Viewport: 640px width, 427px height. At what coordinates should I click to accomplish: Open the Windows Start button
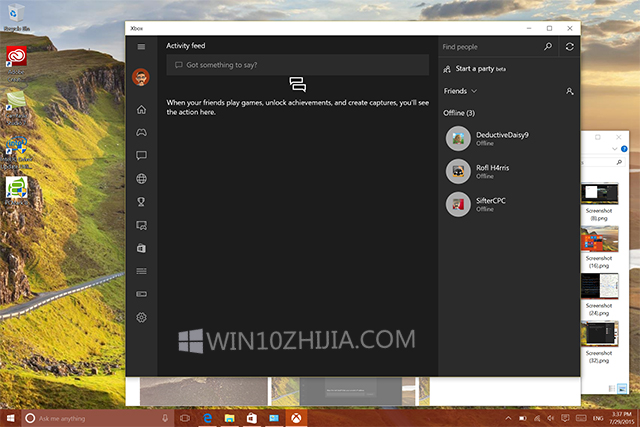pos(11,418)
